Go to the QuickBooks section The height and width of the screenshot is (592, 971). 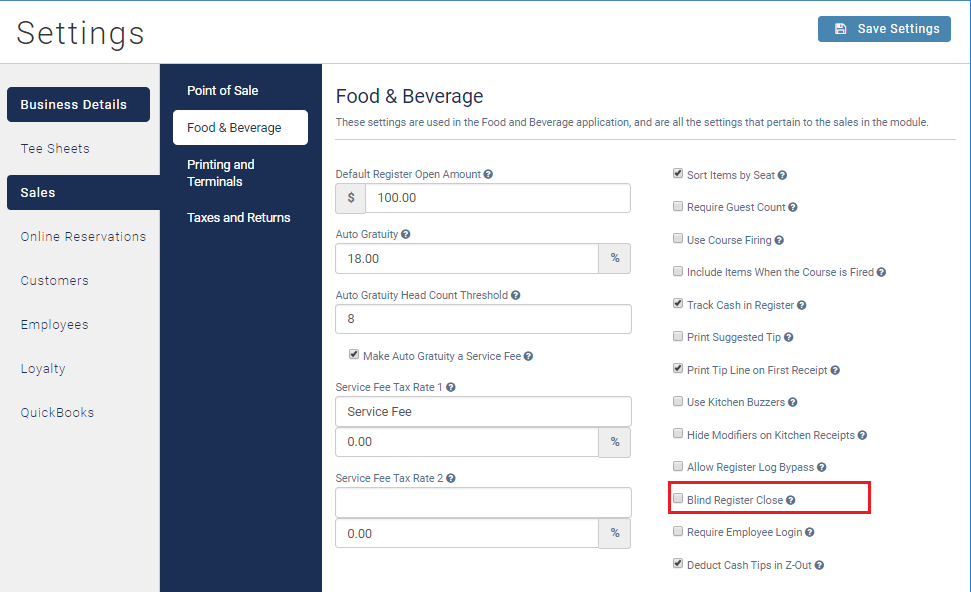pyautogui.click(x=58, y=412)
